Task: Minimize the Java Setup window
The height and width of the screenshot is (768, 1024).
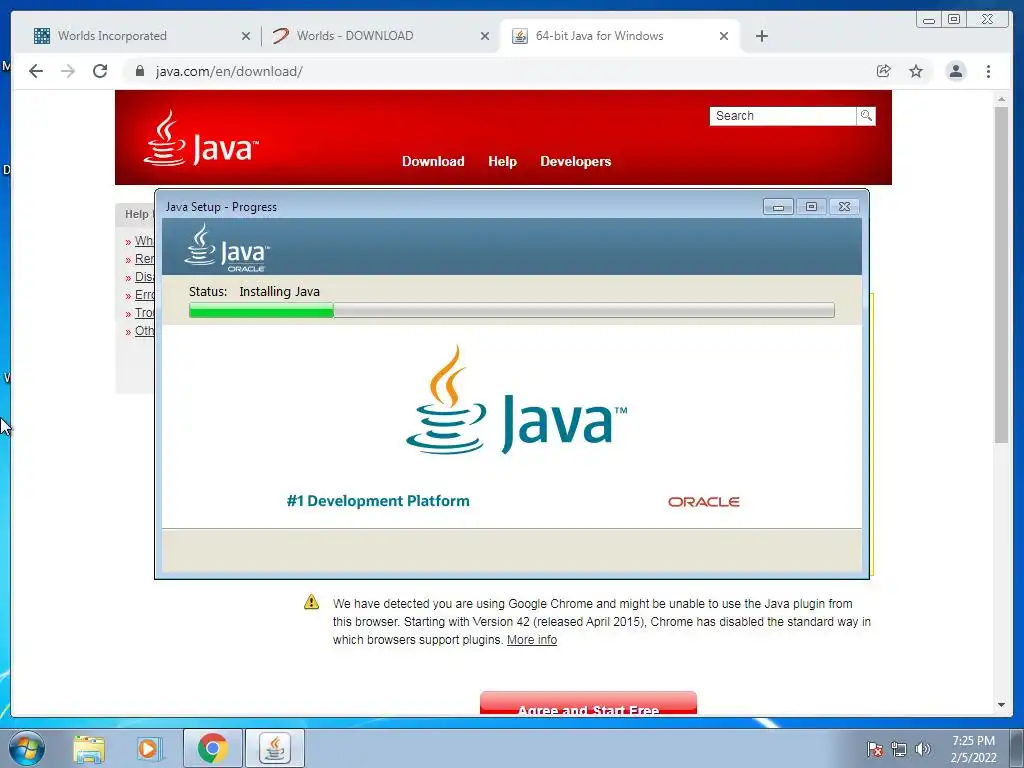Action: click(778, 206)
